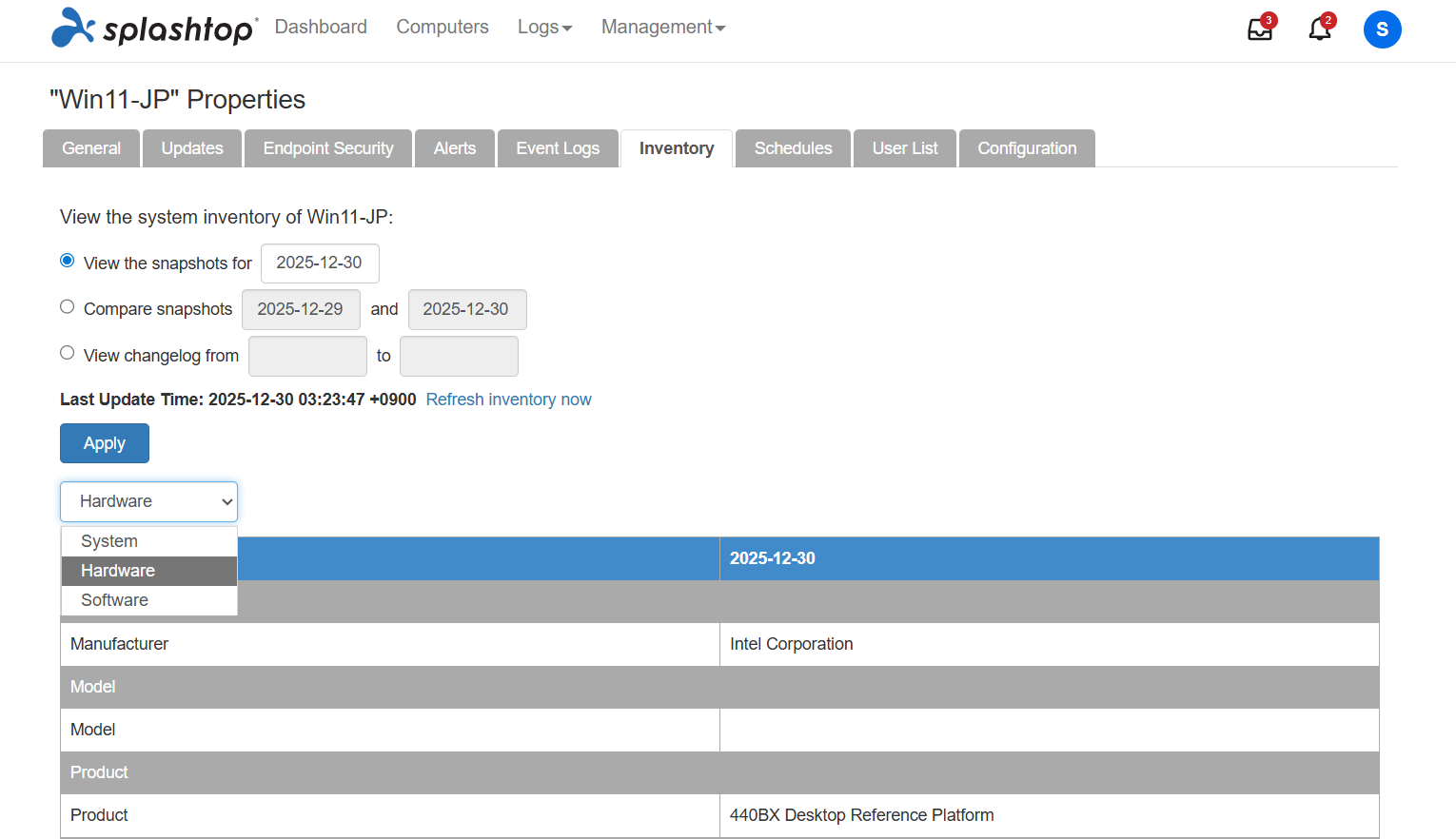Click the changelog to date field
The height and width of the screenshot is (839, 1456).
point(459,356)
